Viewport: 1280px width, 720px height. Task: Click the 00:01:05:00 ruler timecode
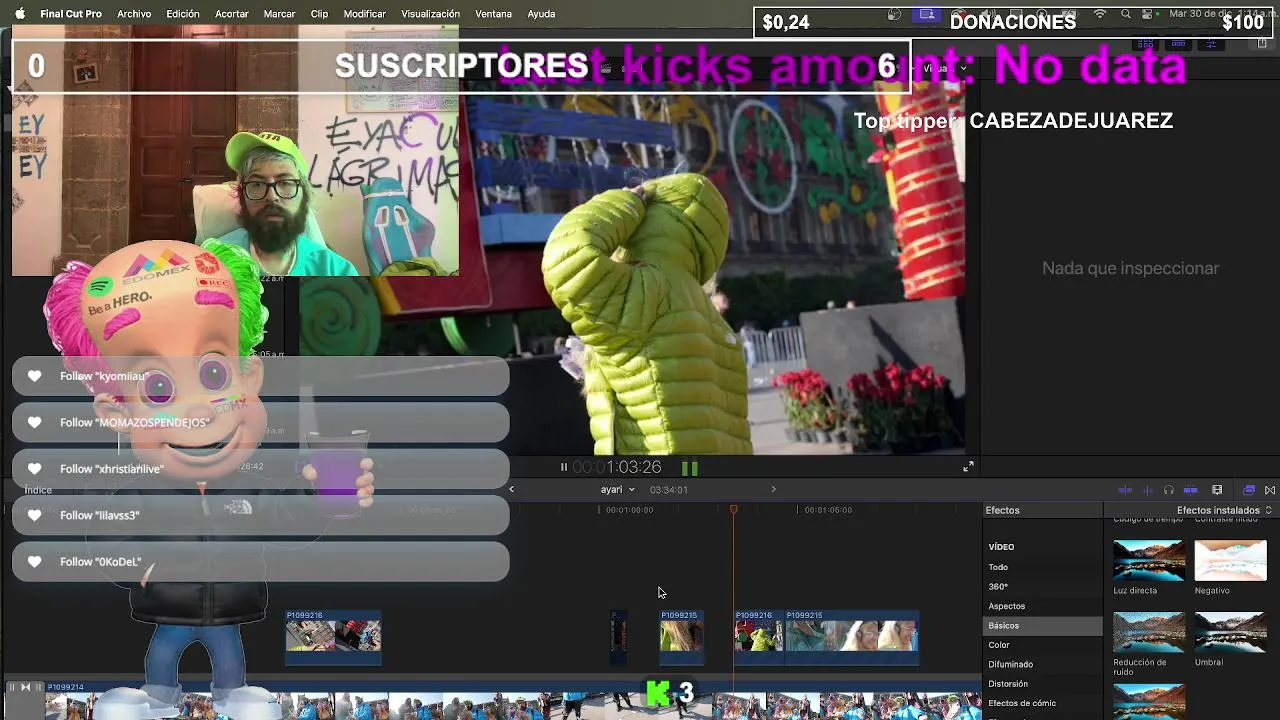828,510
